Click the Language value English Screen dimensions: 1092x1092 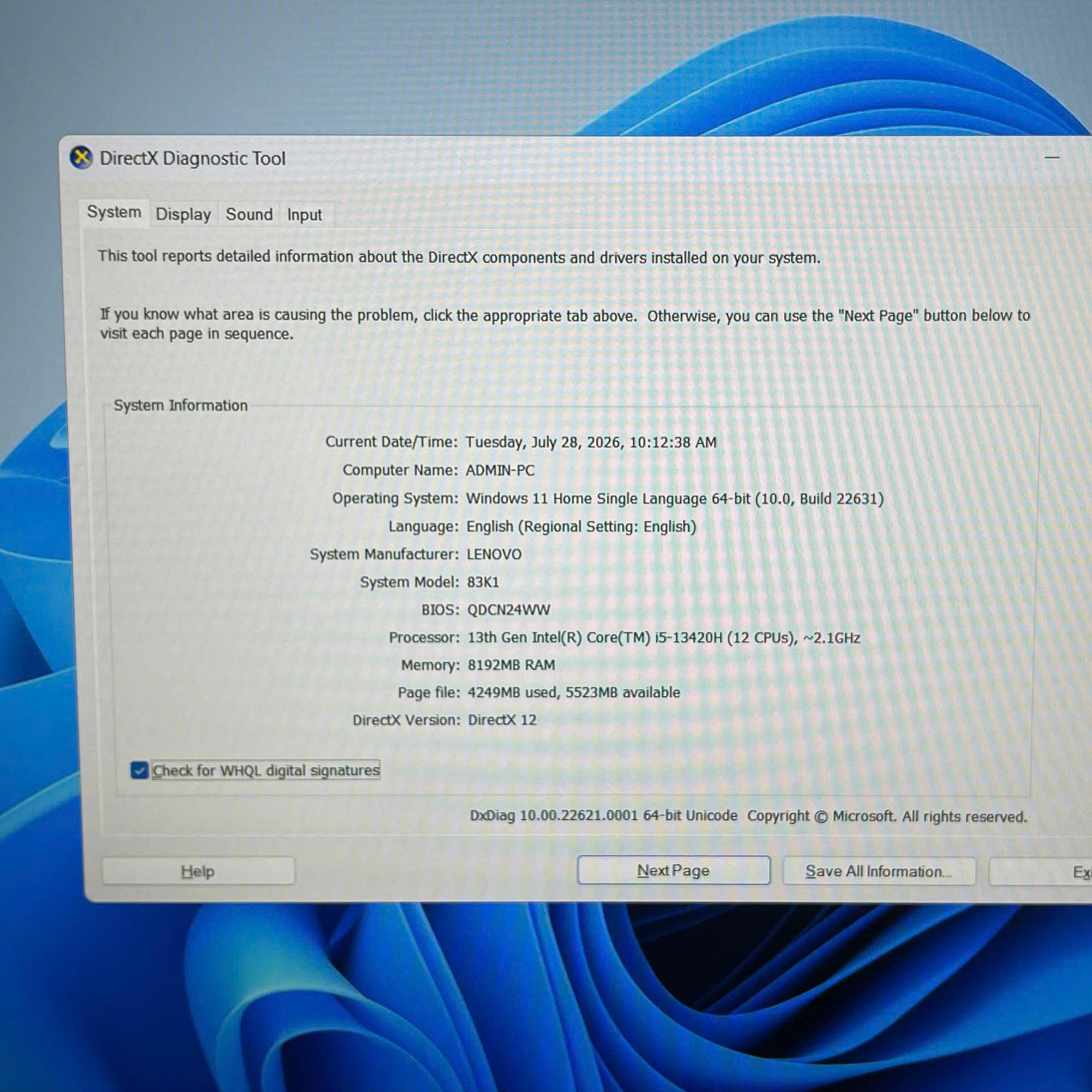(x=581, y=527)
